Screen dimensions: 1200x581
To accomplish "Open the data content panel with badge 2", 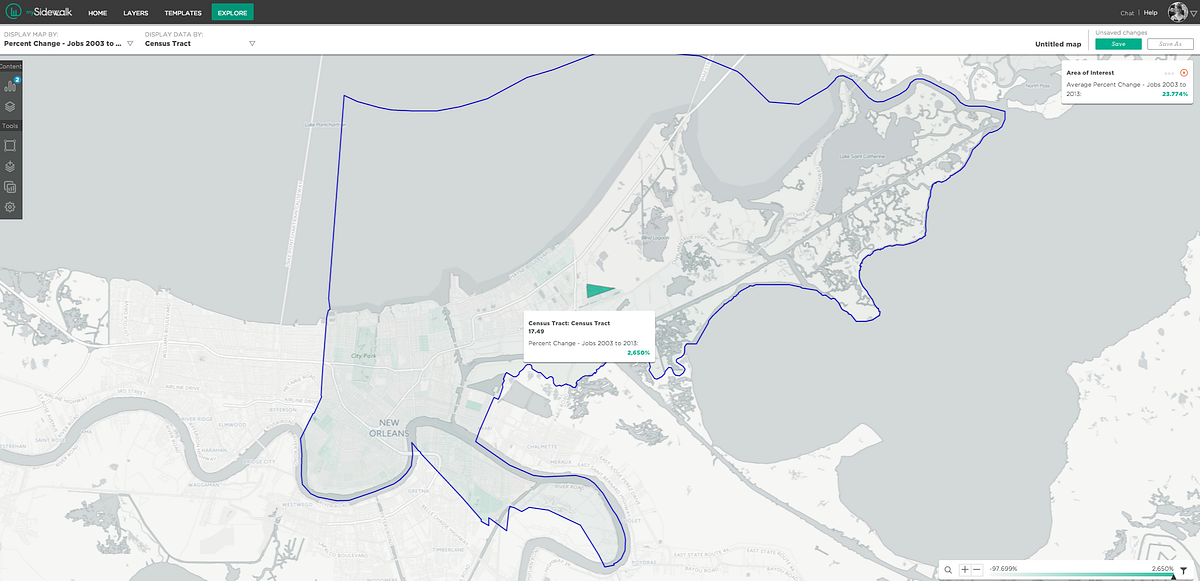I will (x=11, y=85).
